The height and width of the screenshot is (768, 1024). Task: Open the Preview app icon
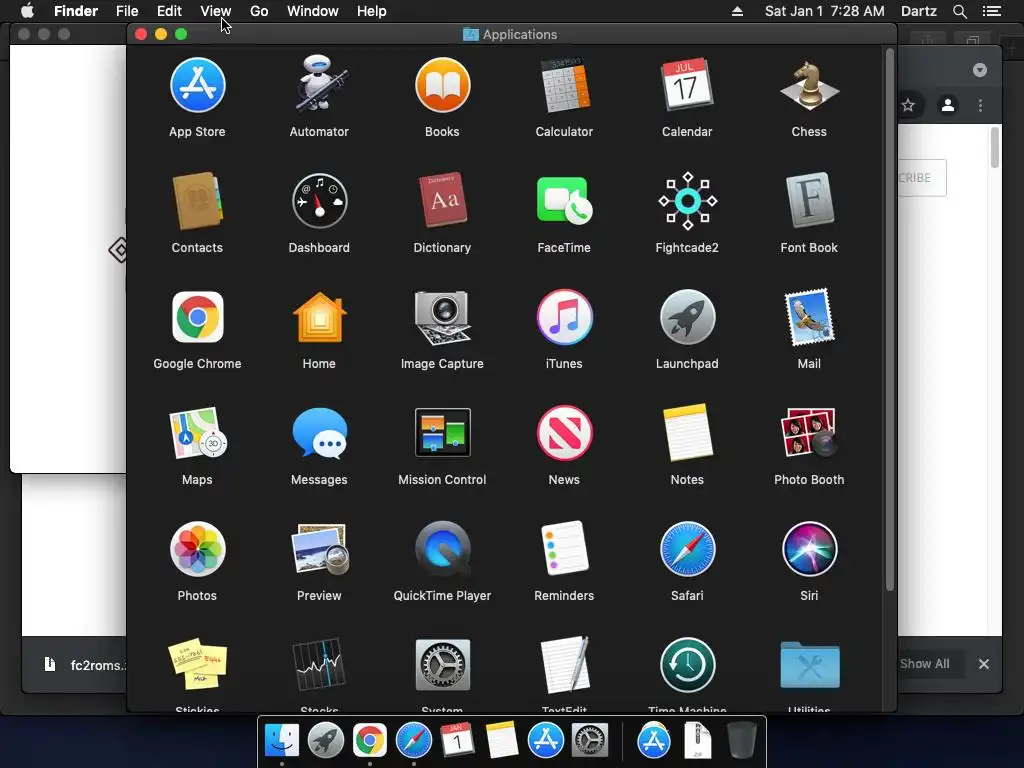[x=319, y=549]
